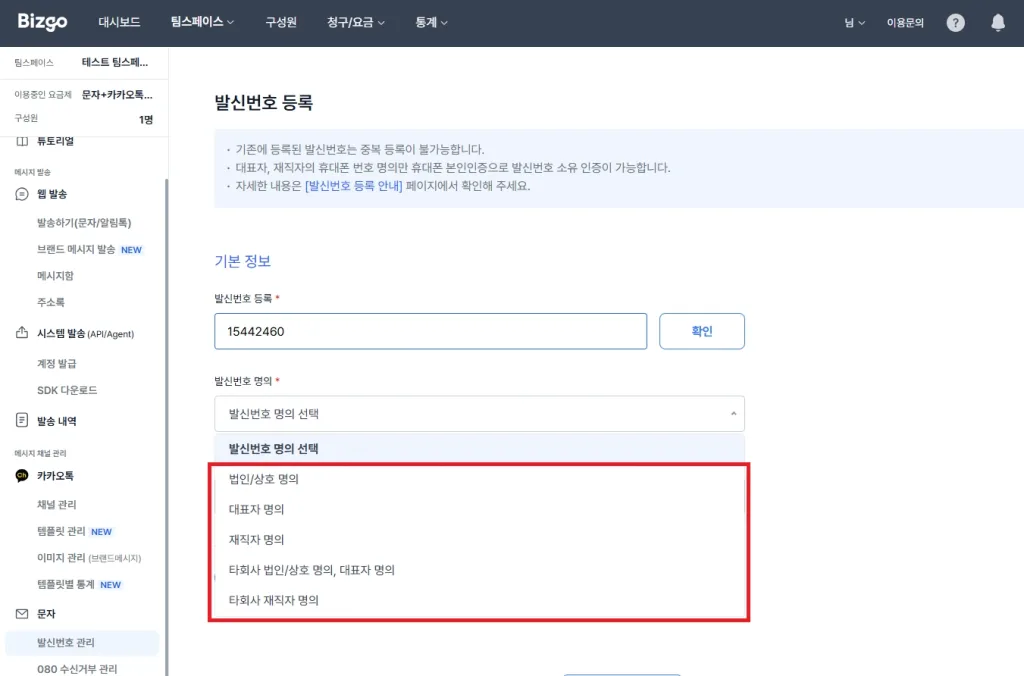
Task: Go to 템플릿별 통계
Action: click(x=65, y=585)
